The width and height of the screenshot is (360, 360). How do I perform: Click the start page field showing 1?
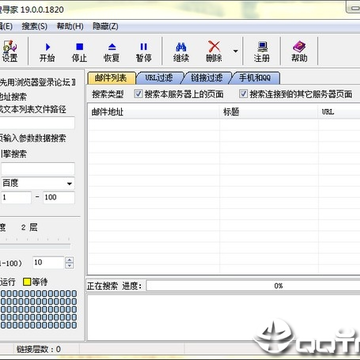click(x=16, y=197)
